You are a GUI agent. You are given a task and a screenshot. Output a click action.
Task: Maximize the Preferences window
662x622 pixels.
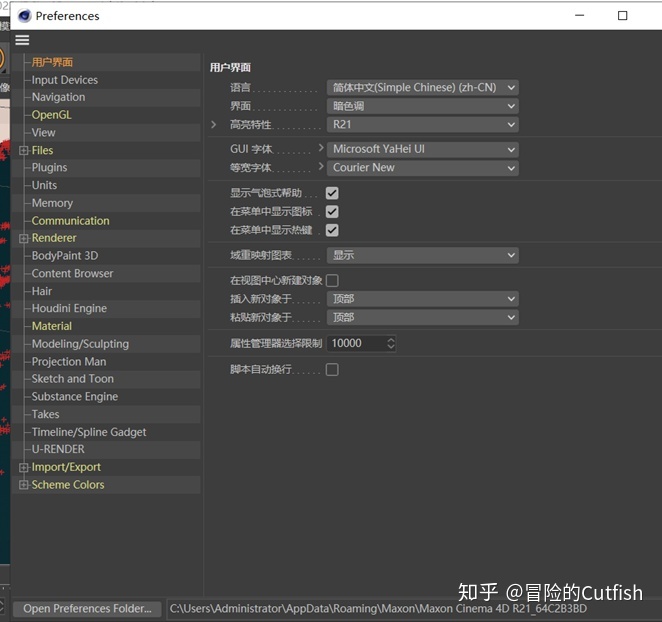[x=622, y=16]
